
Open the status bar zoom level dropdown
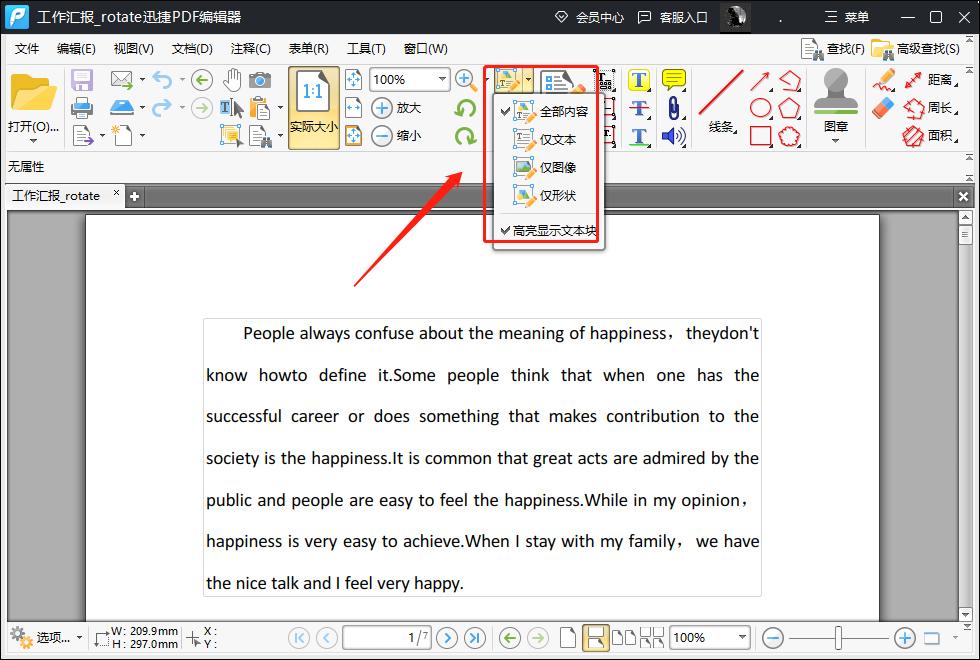pos(741,637)
